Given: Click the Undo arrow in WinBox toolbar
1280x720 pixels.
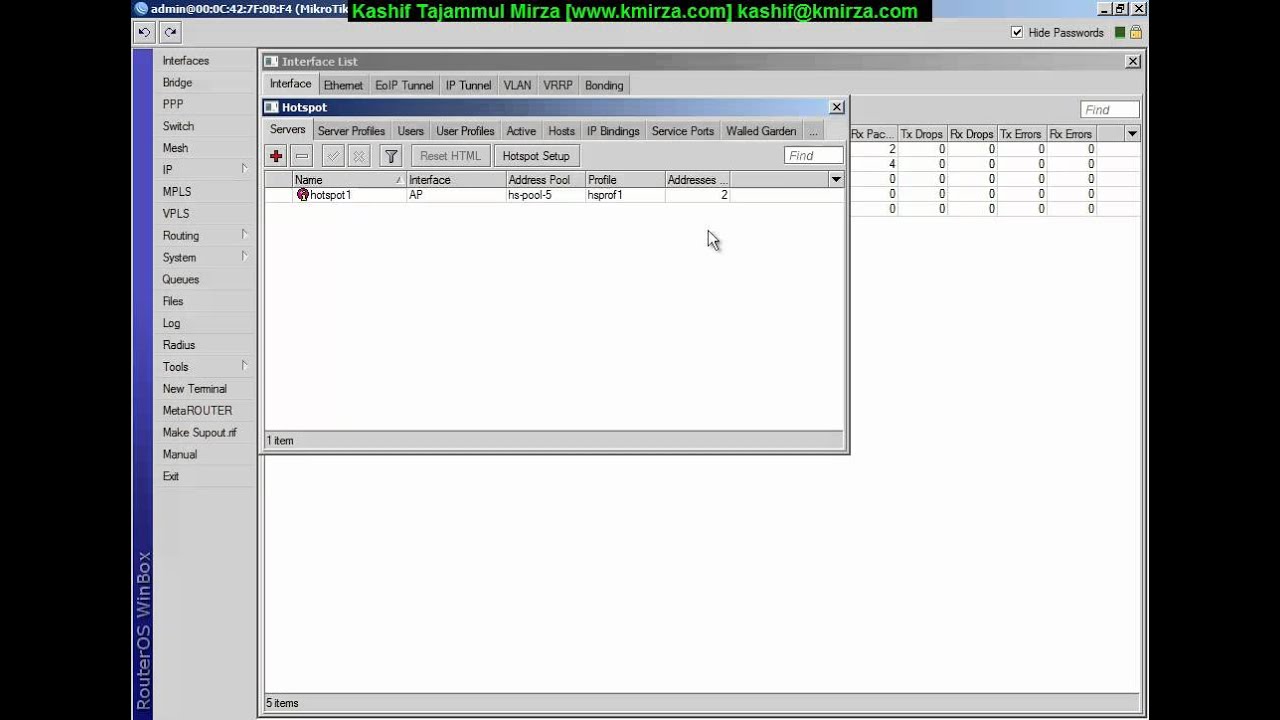Looking at the screenshot, I should point(144,32).
